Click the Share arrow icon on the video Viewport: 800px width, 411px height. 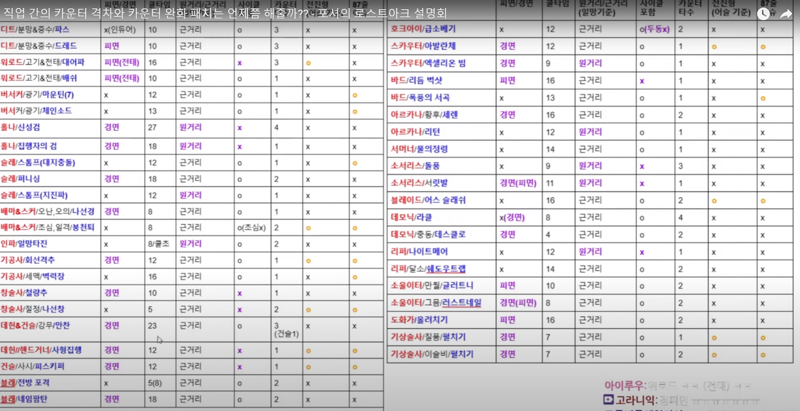(x=786, y=14)
